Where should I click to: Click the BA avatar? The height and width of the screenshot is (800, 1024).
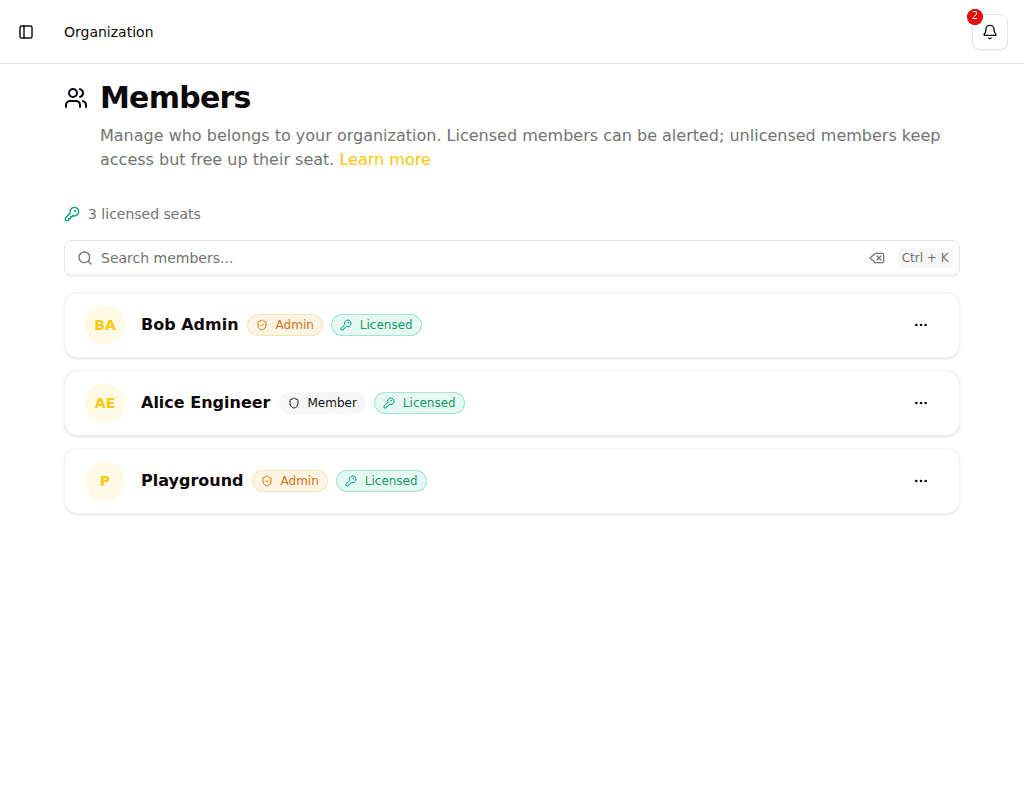tap(105, 325)
